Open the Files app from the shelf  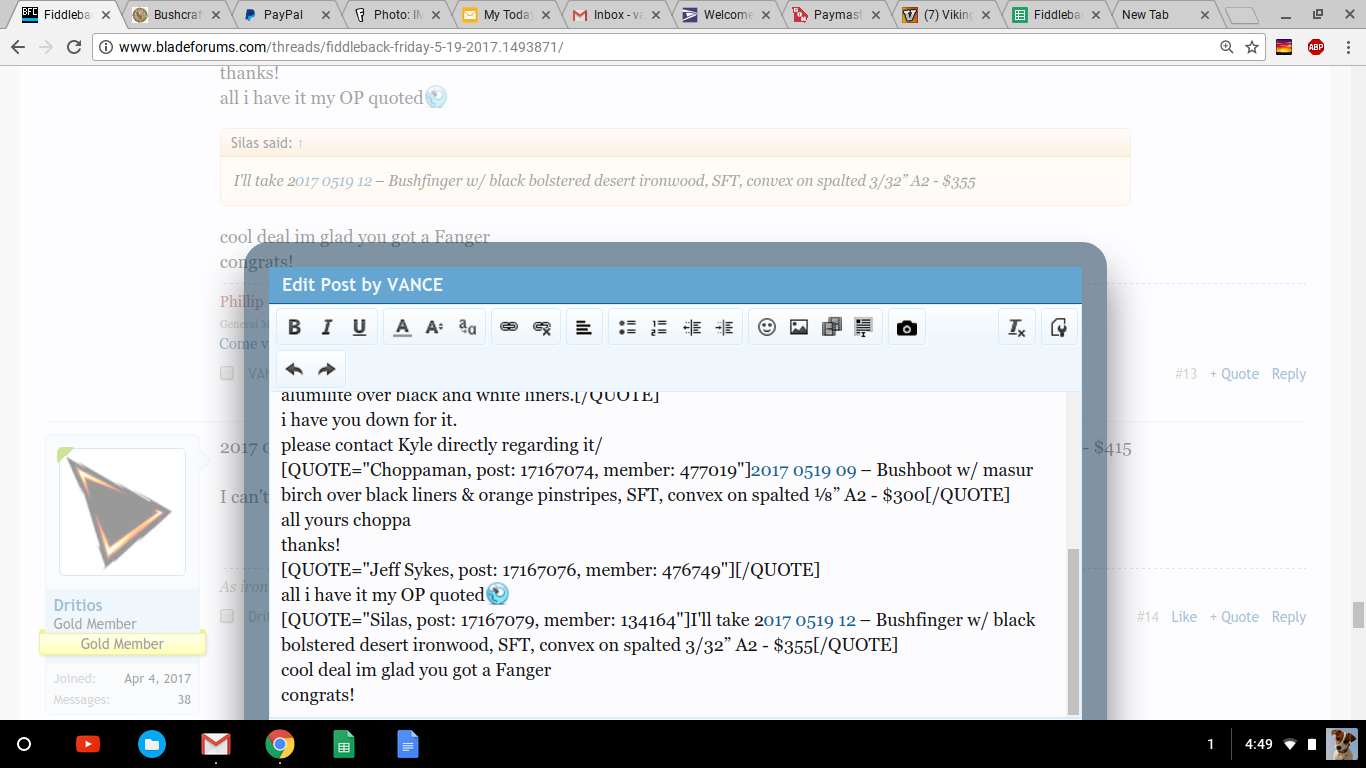click(151, 744)
